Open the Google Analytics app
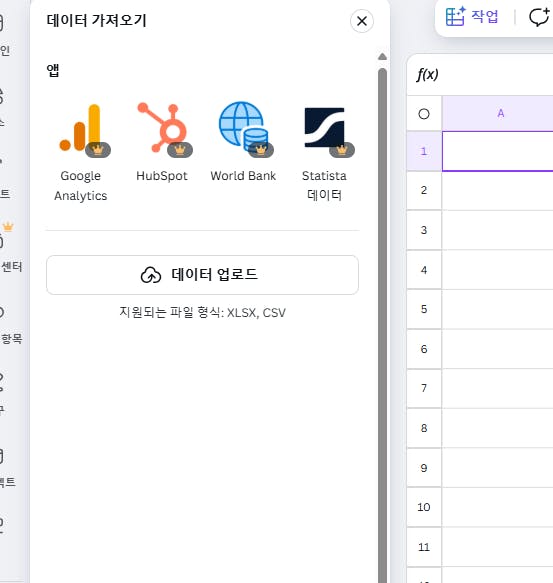 point(81,152)
